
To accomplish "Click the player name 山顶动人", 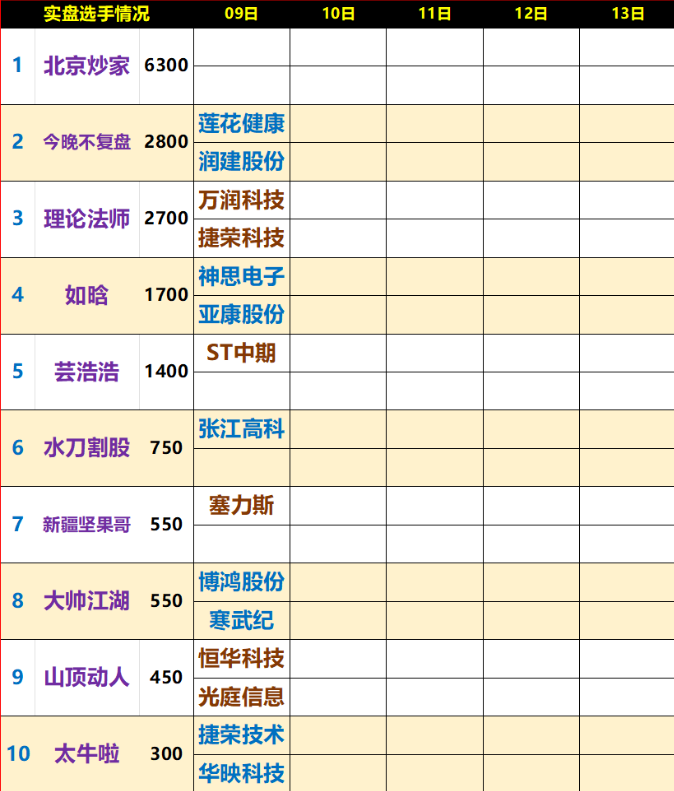I will (87, 677).
